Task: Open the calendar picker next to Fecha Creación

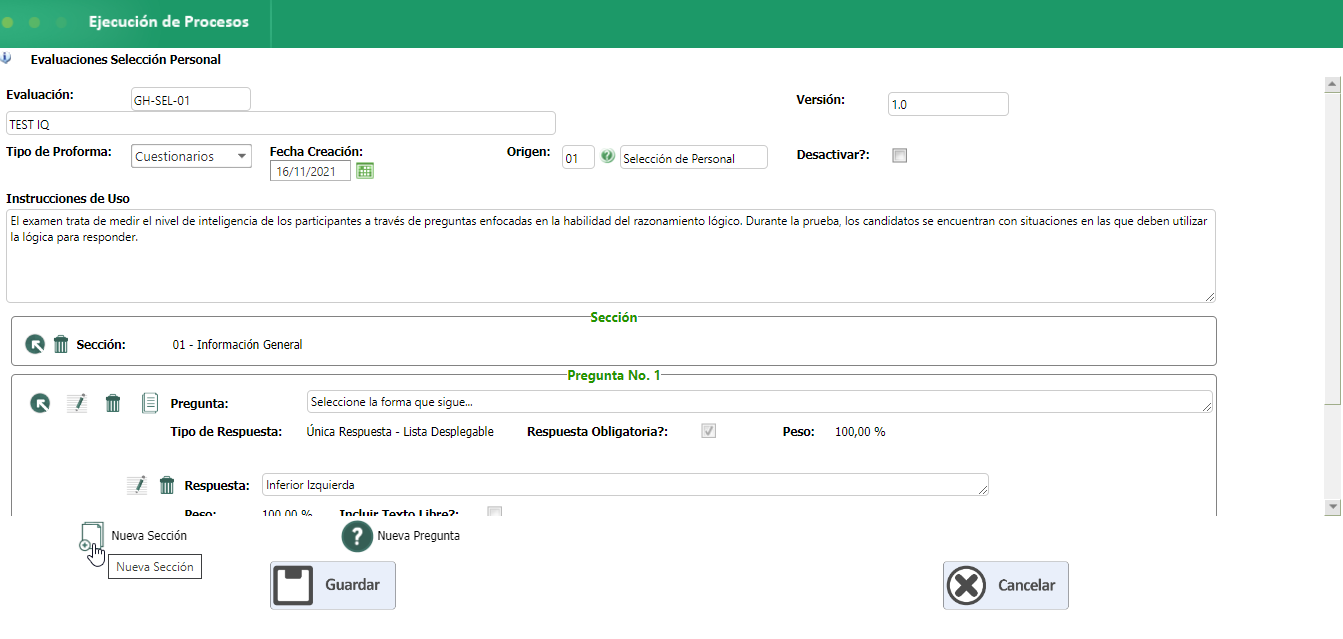Action: click(x=365, y=171)
